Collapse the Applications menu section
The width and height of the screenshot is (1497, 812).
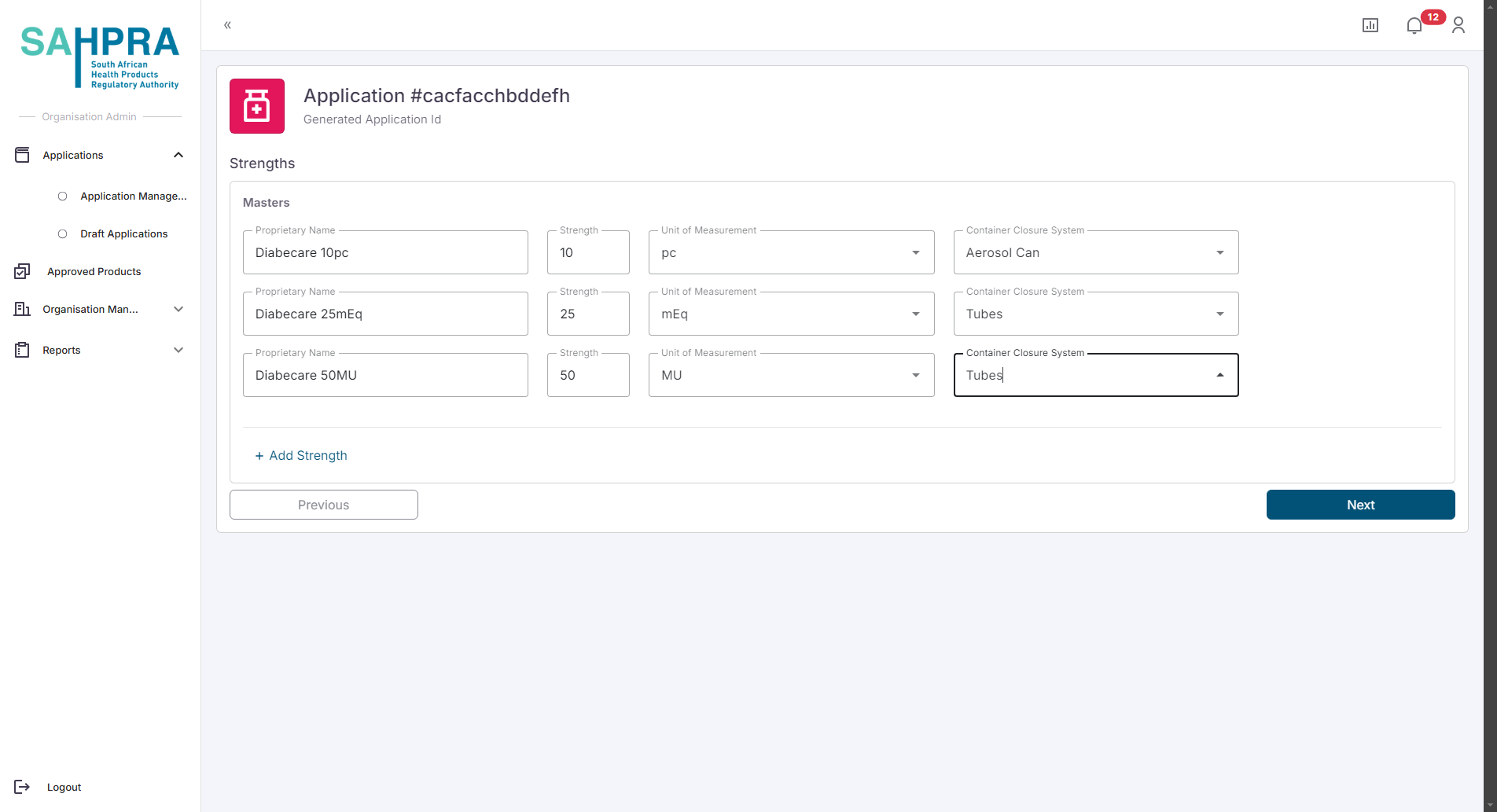(x=178, y=155)
